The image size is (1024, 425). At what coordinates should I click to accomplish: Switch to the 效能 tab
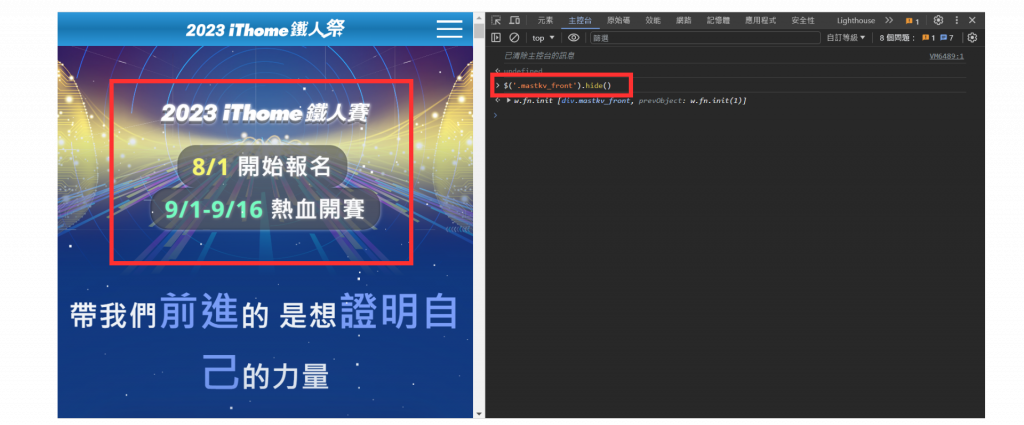click(x=652, y=20)
